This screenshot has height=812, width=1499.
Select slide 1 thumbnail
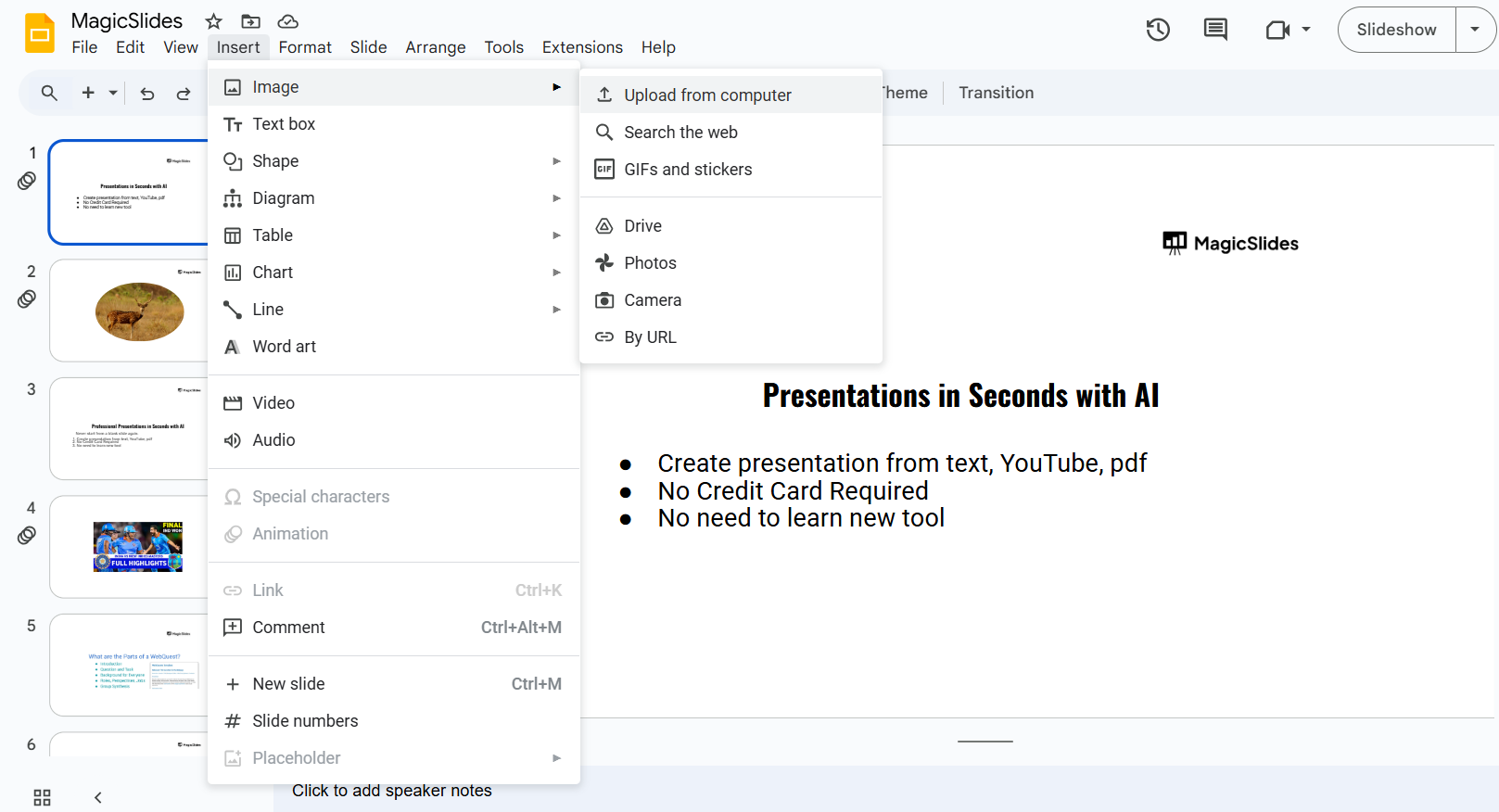click(129, 192)
